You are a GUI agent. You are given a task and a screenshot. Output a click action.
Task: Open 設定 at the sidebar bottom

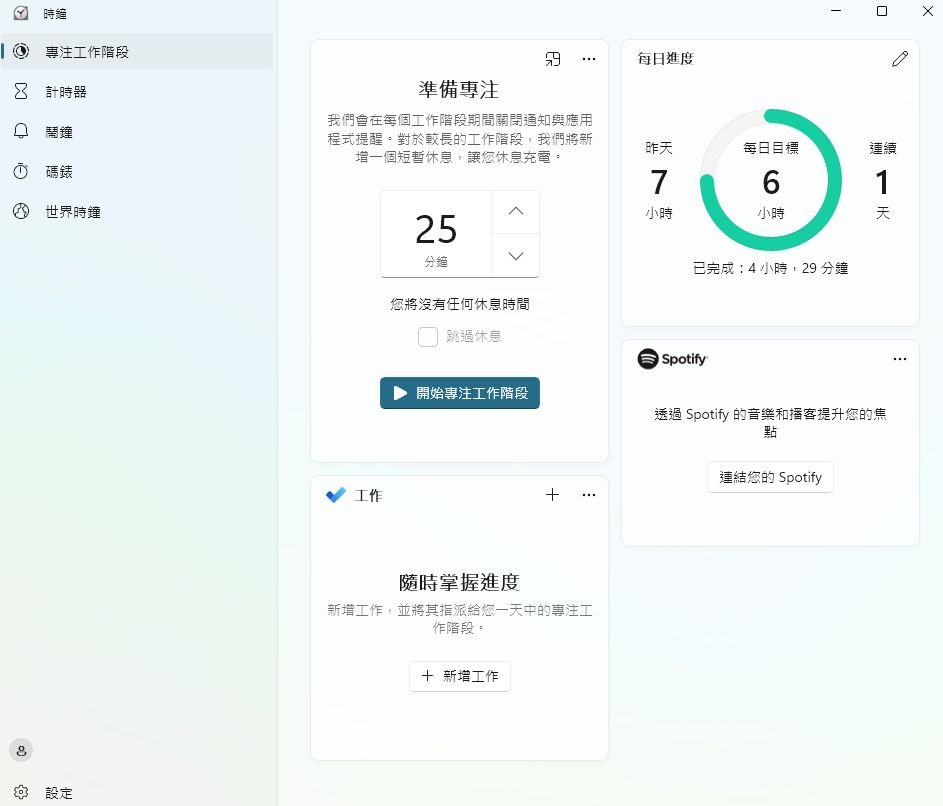coord(137,793)
